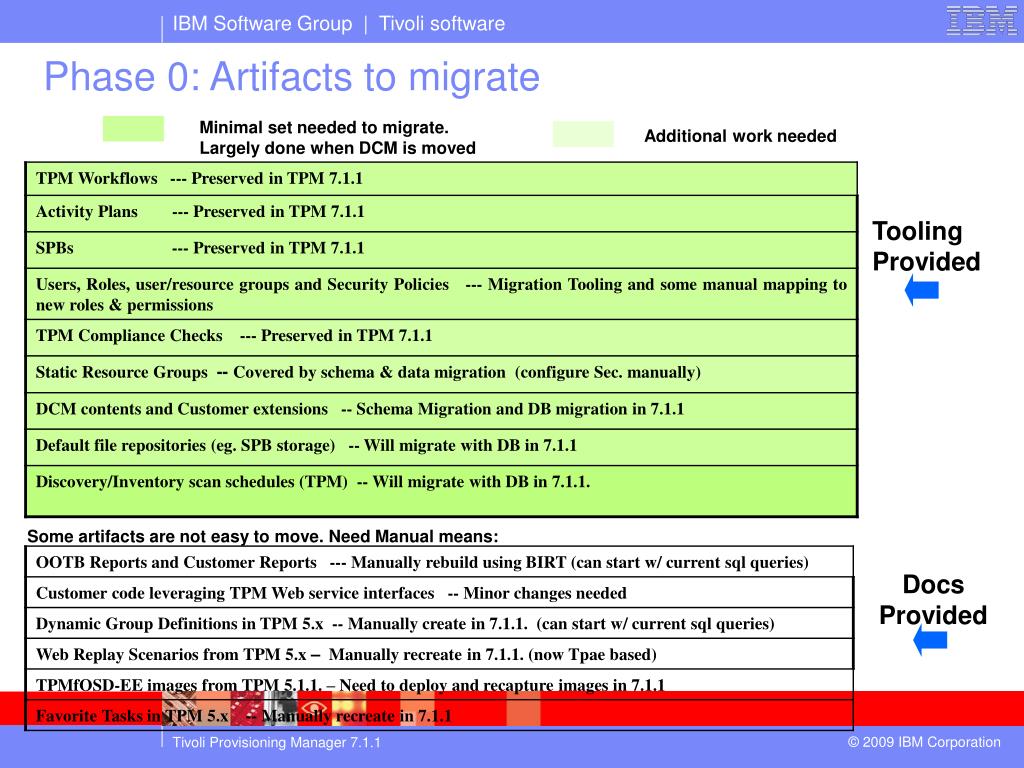Viewport: 1024px width, 768px height.
Task: Click 'Some artifacts are not easy to move' heading
Action: coord(263,536)
